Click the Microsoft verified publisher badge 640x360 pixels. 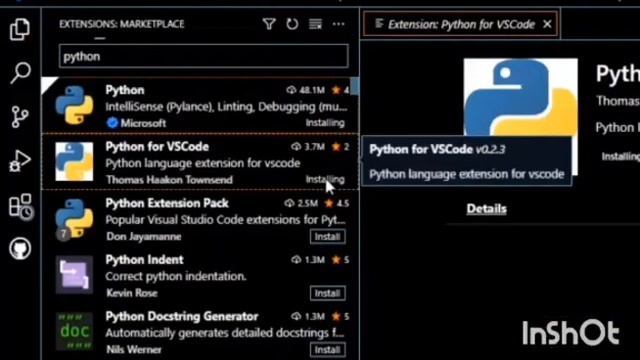(x=112, y=123)
